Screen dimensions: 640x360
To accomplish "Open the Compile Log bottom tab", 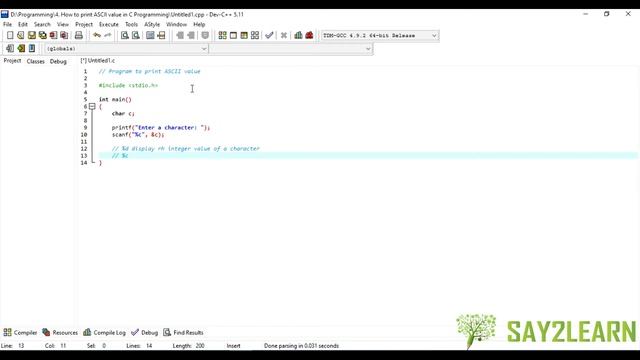I will (x=104, y=333).
